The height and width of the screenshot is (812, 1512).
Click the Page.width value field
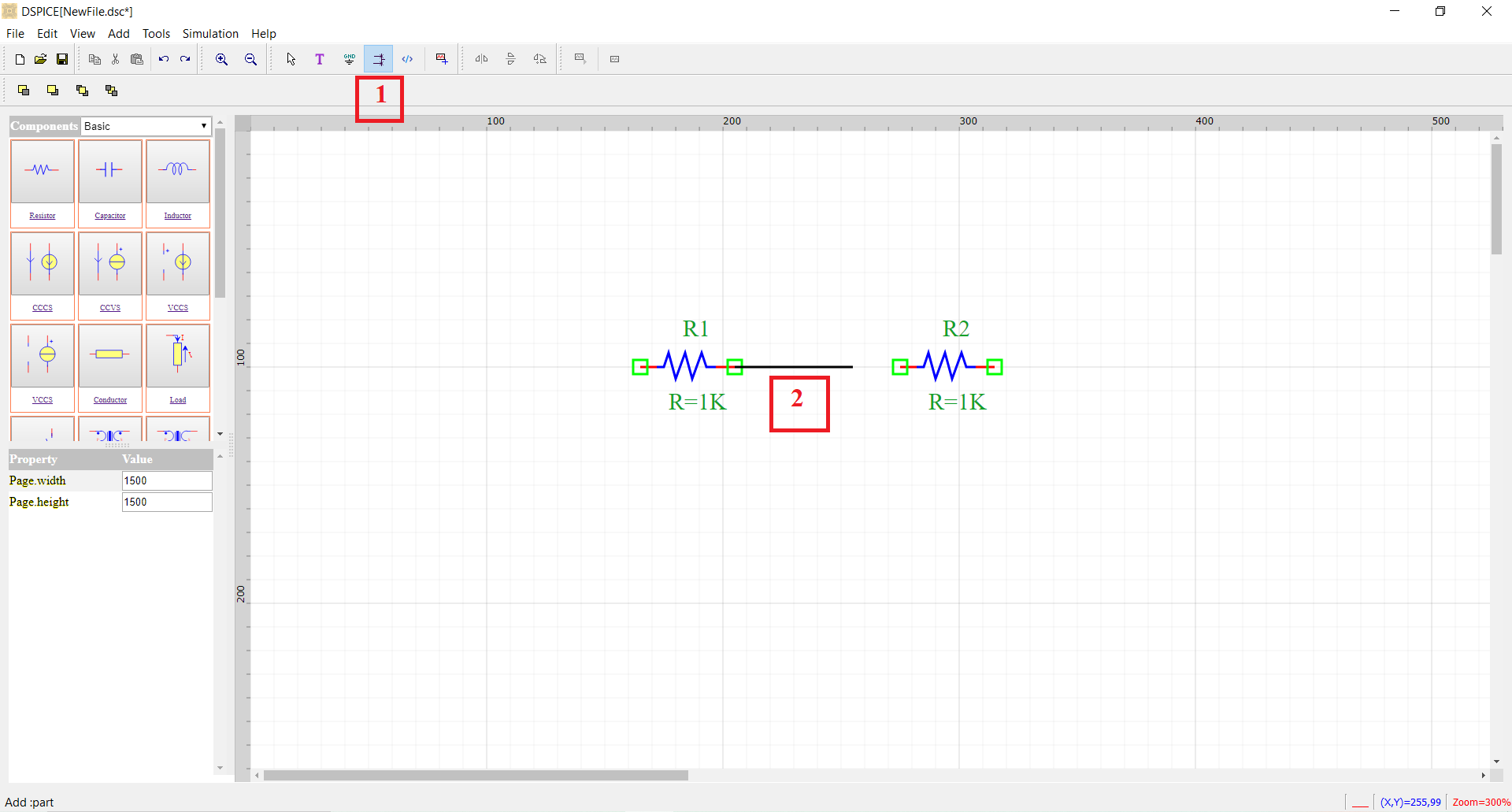pos(166,480)
